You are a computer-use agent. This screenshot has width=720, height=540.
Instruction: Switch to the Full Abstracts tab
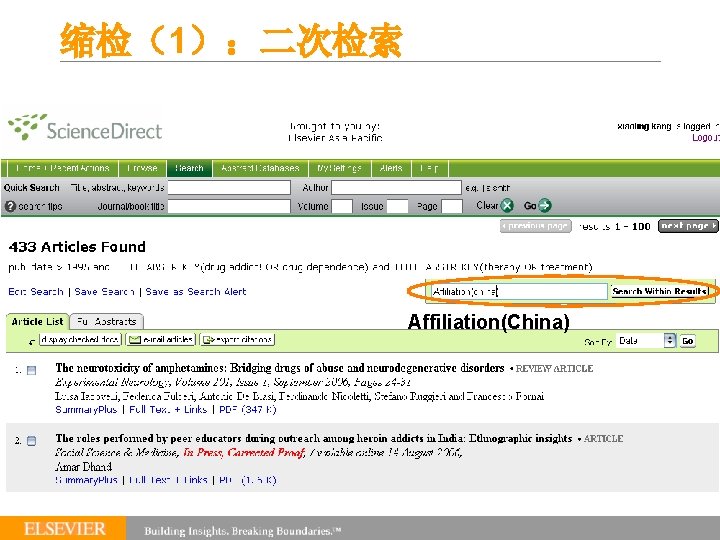[107, 321]
